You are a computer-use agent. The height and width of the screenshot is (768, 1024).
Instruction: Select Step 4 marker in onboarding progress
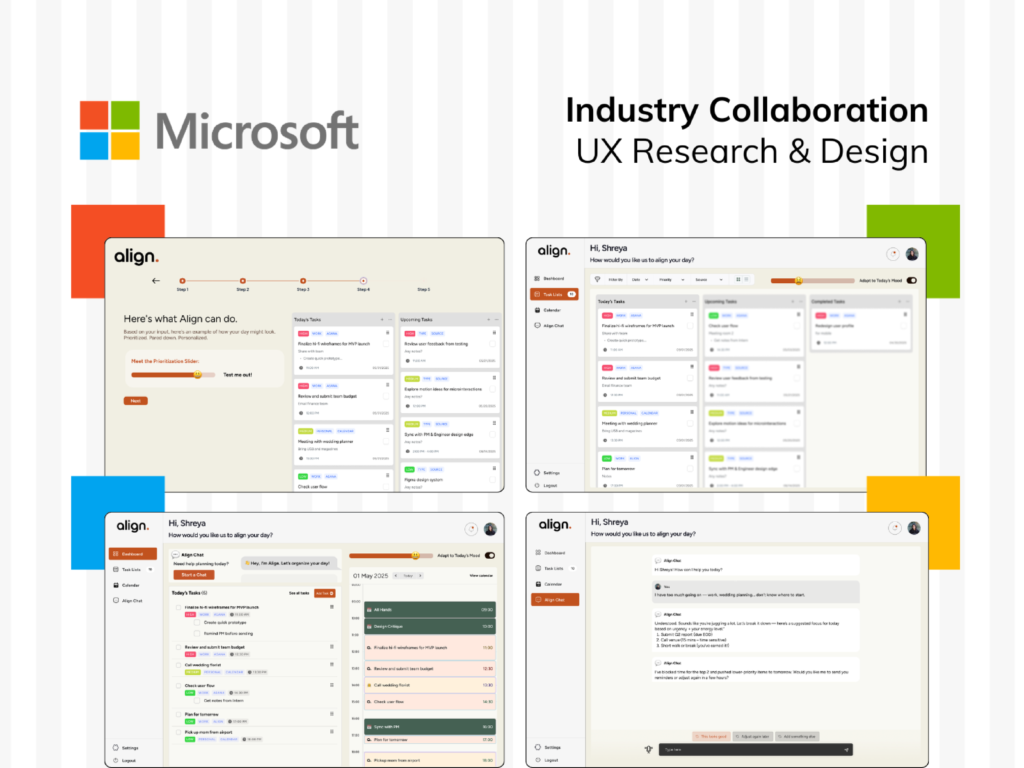click(x=363, y=281)
